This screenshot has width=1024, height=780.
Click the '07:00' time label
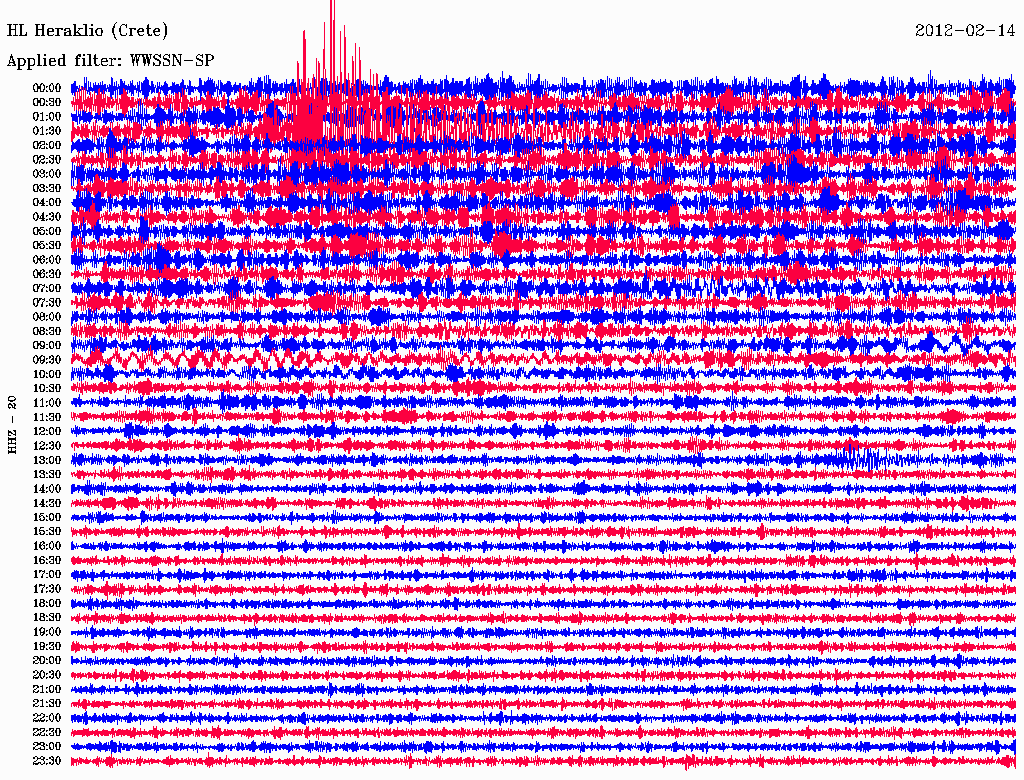47,289
